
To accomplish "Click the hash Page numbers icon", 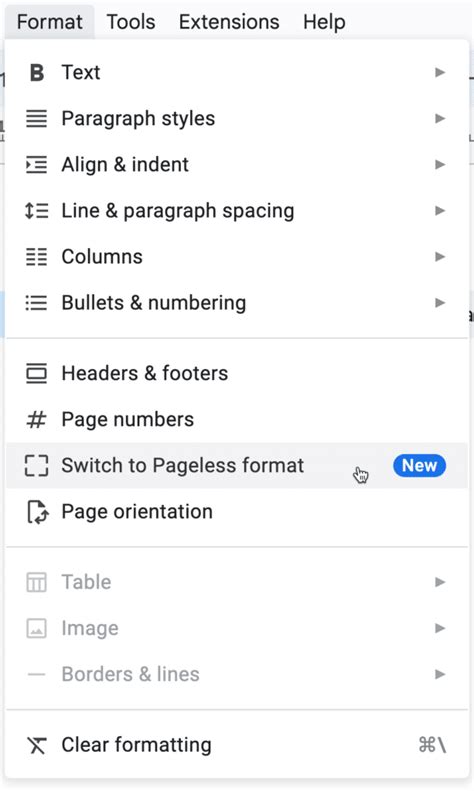I will 36,419.
